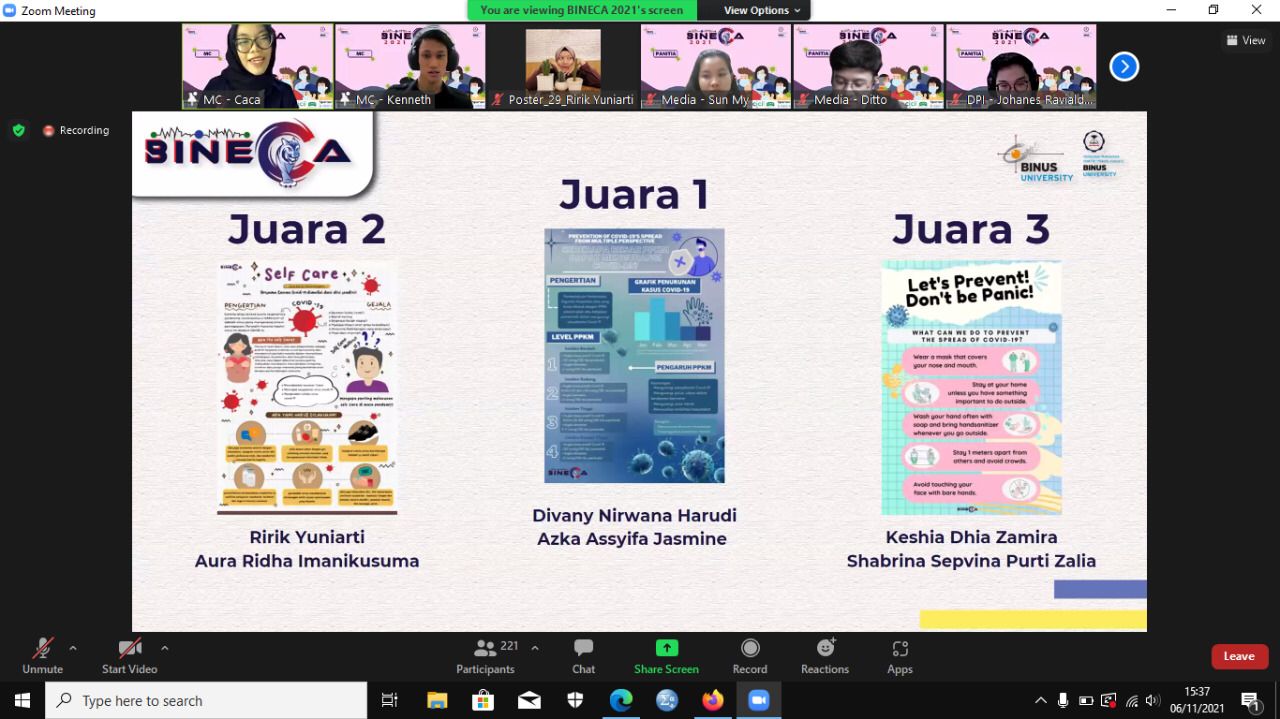The width and height of the screenshot is (1280, 719).
Task: Launch Firefox from the taskbar
Action: pyautogui.click(x=713, y=700)
